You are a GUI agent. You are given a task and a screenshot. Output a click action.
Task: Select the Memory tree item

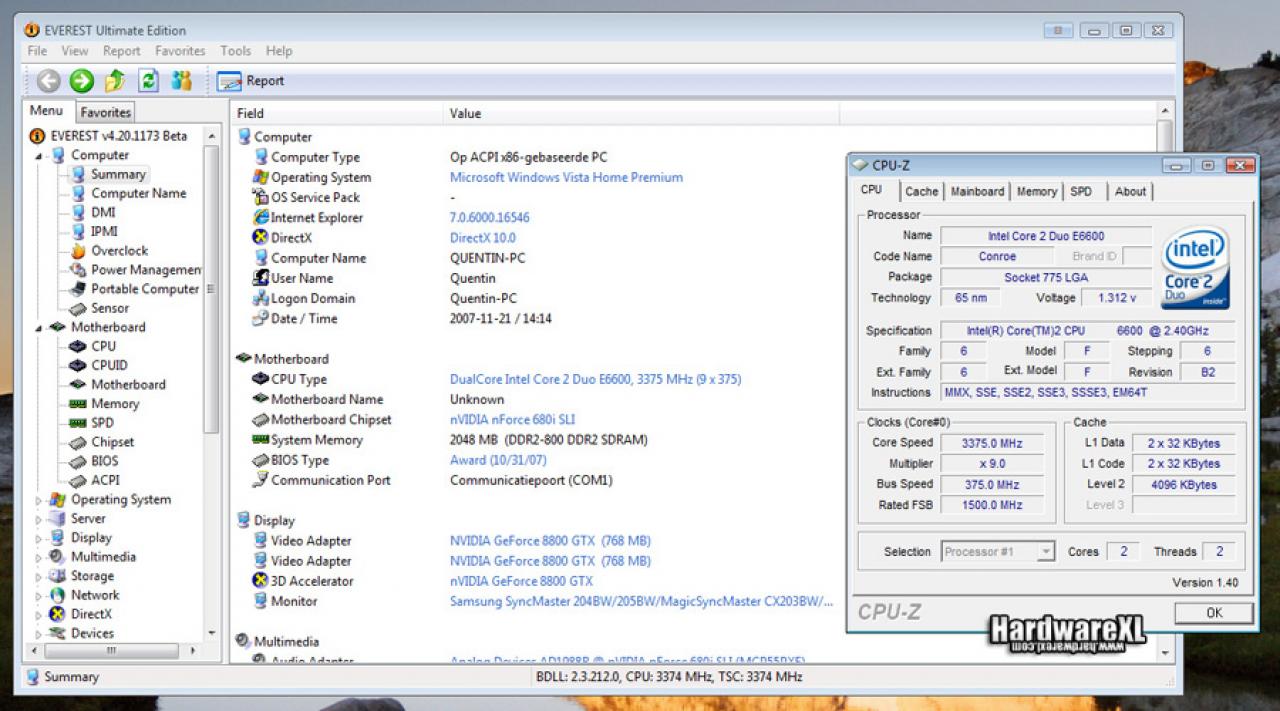(115, 404)
